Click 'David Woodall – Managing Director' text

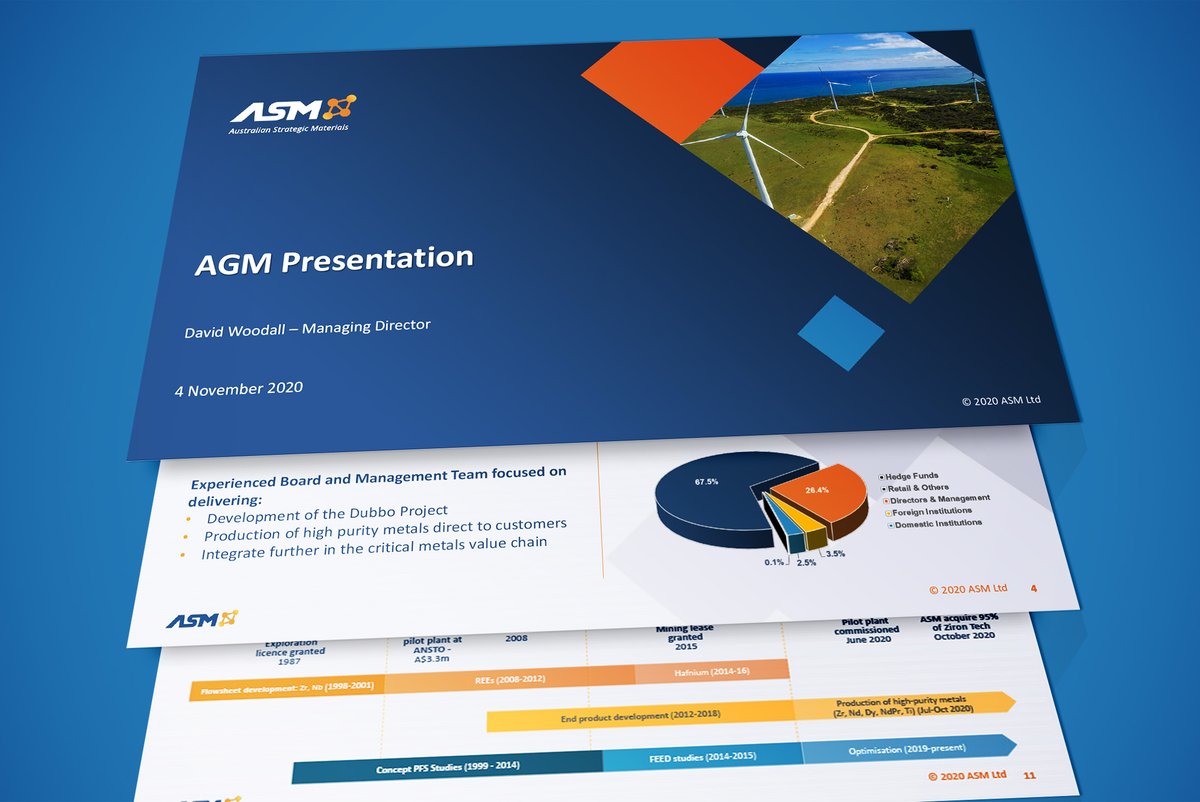307,329
